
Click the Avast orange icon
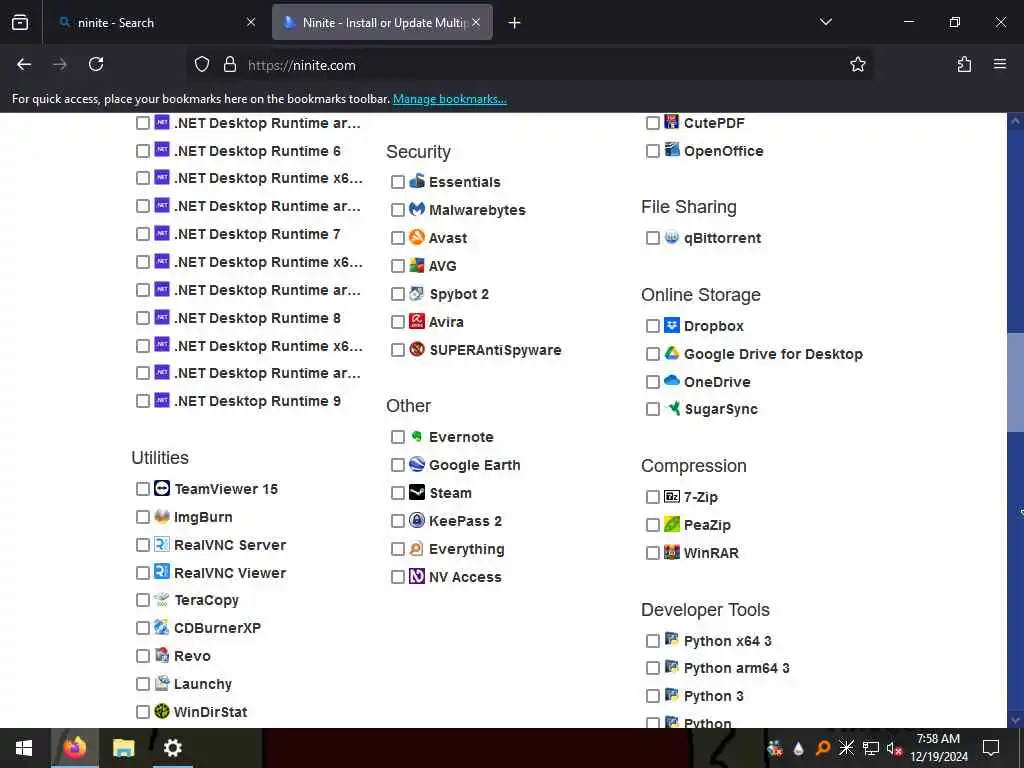tap(417, 237)
